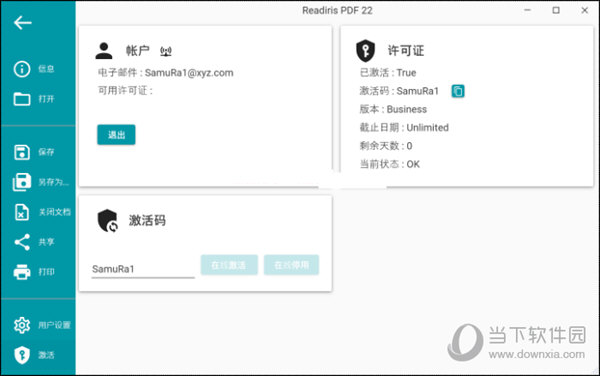Screen dimensions: 600x376
Task: Click the 激活码 : SamuRa1 license line
Action: 399,91
